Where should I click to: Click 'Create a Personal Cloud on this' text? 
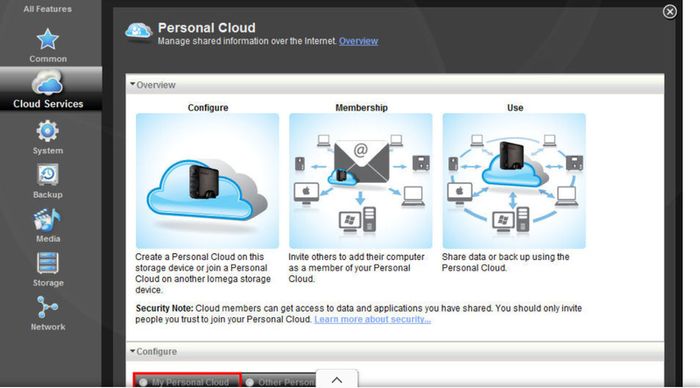tap(203, 273)
